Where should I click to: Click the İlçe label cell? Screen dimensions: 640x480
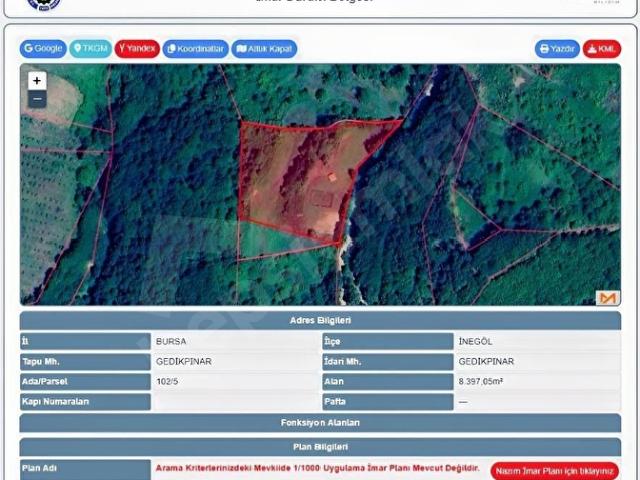[x=388, y=341]
